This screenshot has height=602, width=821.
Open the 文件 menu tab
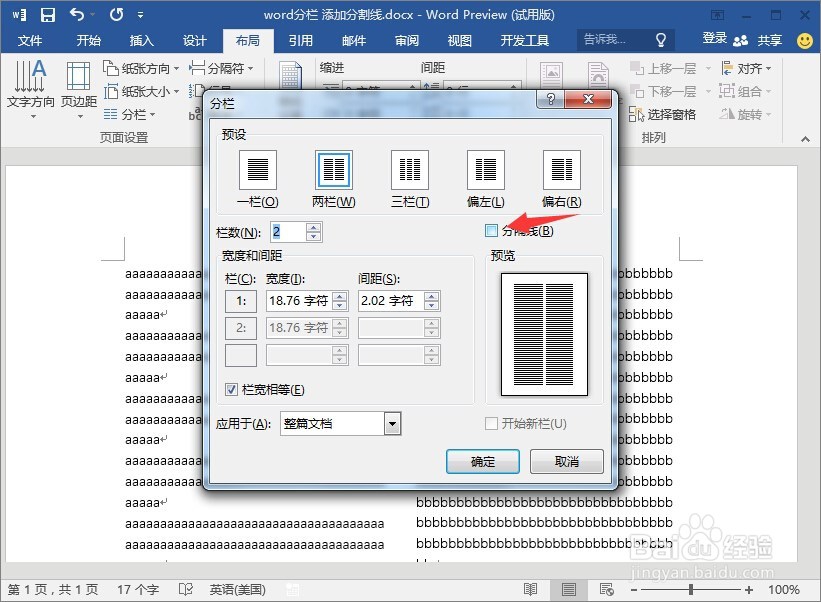pos(30,40)
